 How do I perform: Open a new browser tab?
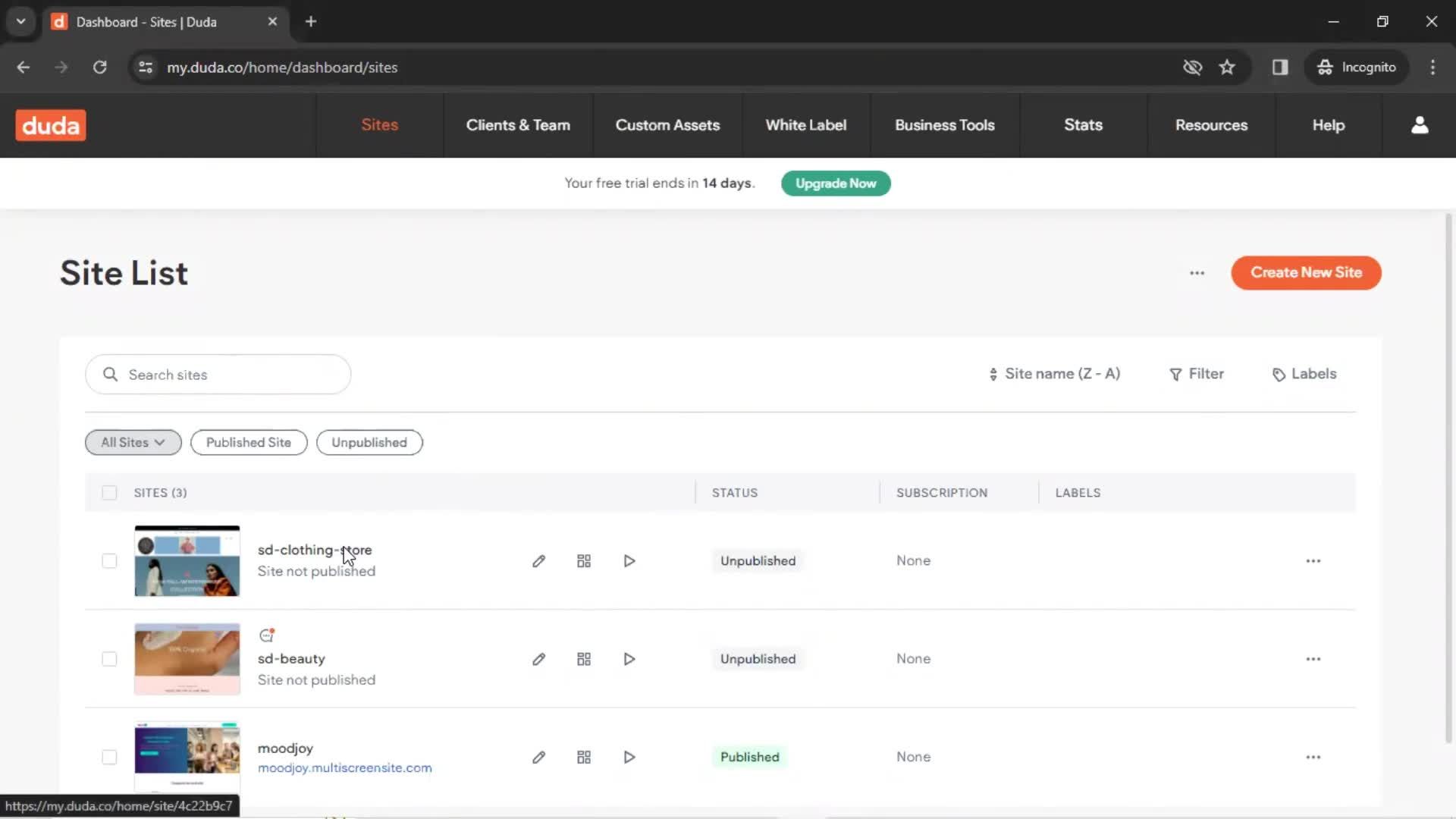tap(311, 21)
